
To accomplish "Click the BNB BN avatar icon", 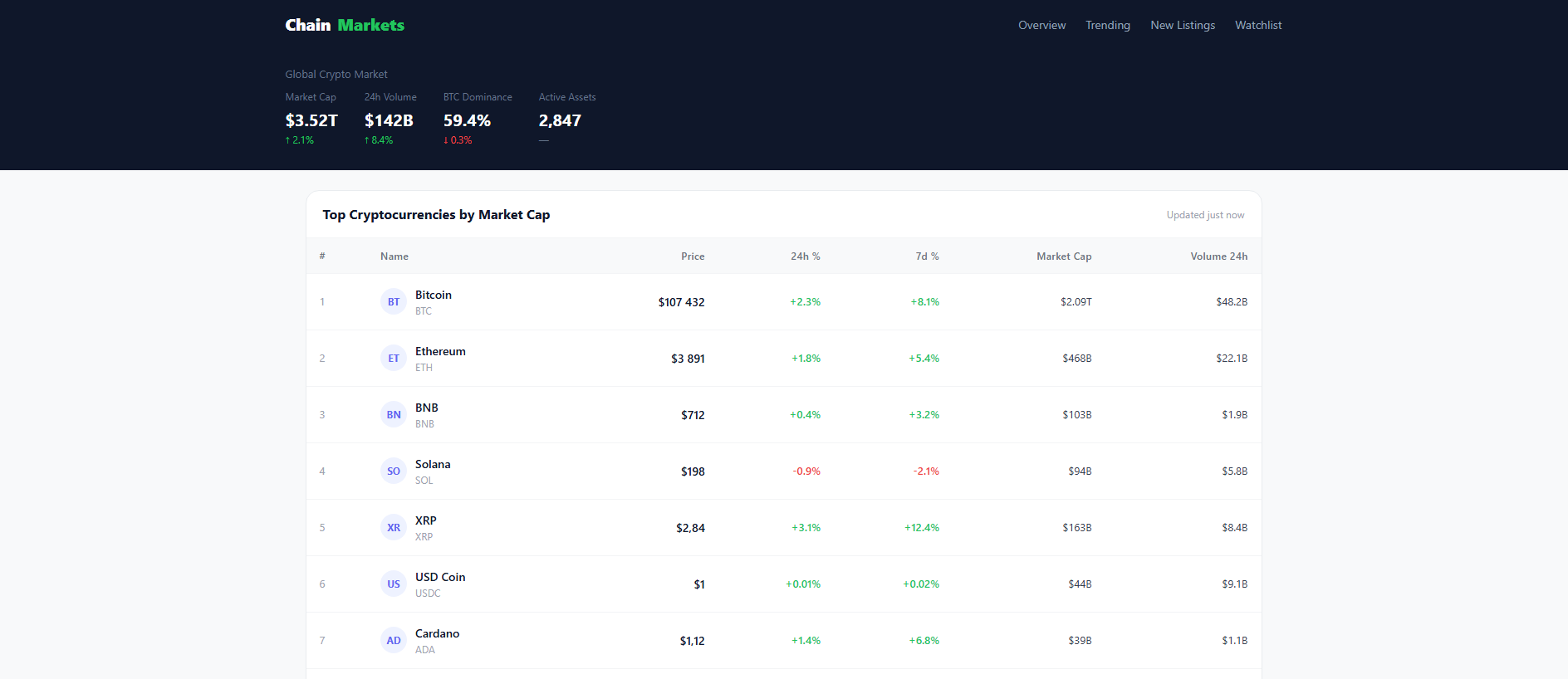I will point(394,415).
